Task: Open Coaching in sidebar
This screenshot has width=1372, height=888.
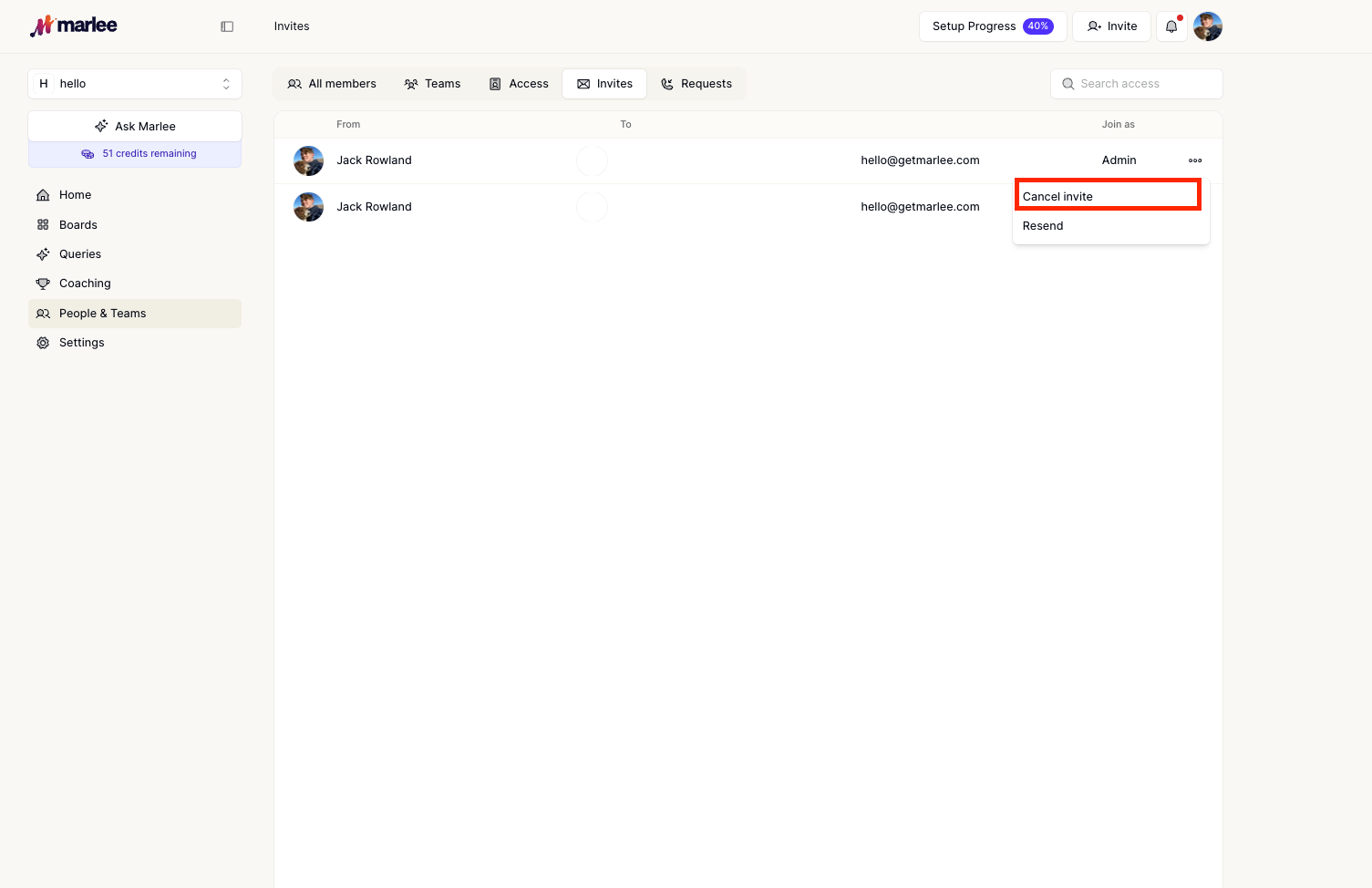Action: pos(135,284)
